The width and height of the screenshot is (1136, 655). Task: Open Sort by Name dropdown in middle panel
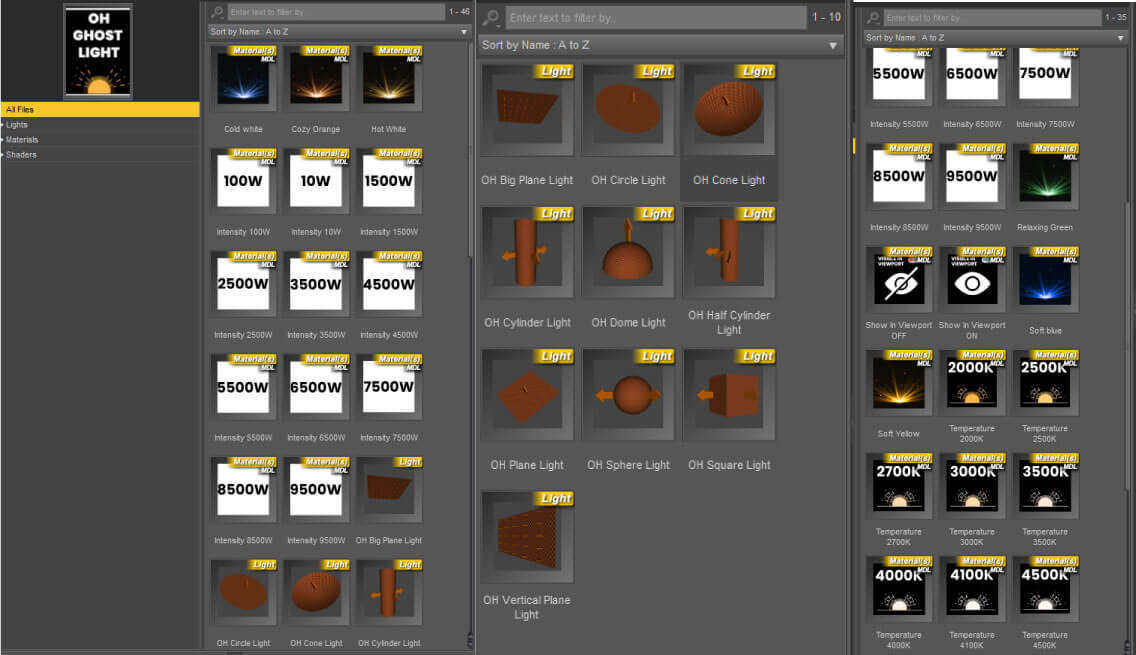[x=660, y=45]
